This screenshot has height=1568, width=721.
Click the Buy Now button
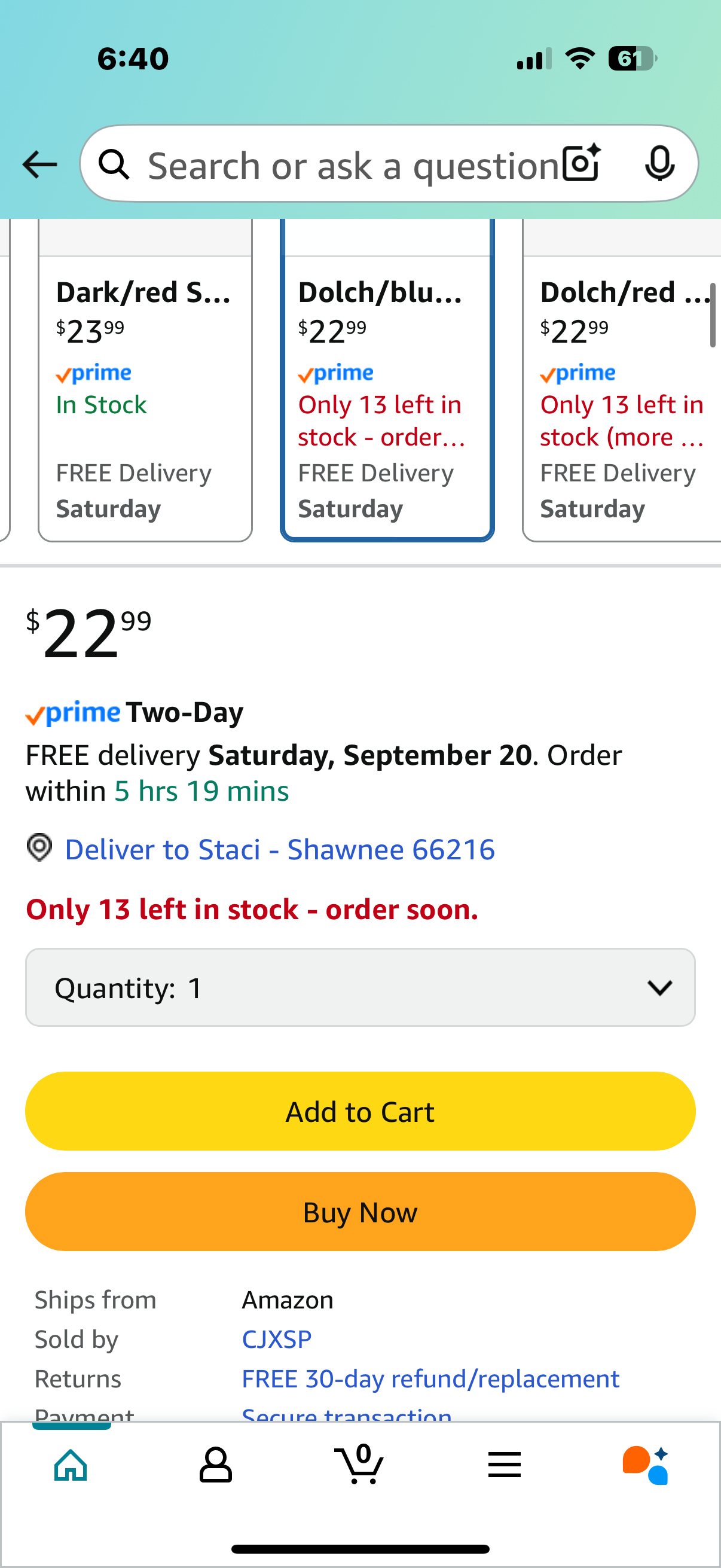pos(360,1212)
